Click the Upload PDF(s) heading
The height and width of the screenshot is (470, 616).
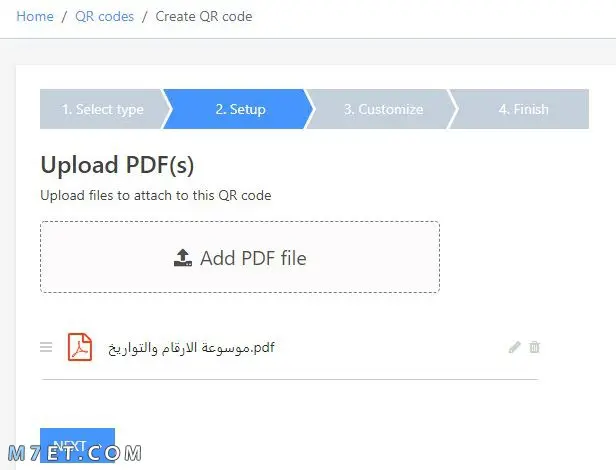117,165
